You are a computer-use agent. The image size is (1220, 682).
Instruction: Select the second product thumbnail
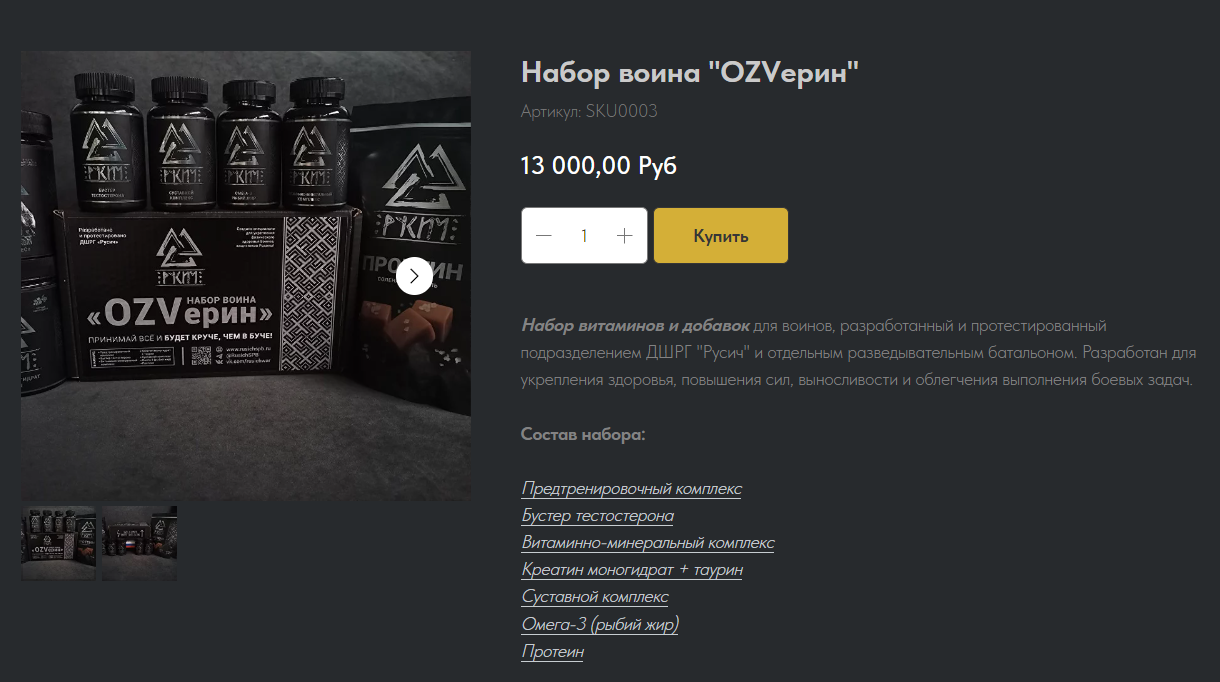pyautogui.click(x=139, y=543)
